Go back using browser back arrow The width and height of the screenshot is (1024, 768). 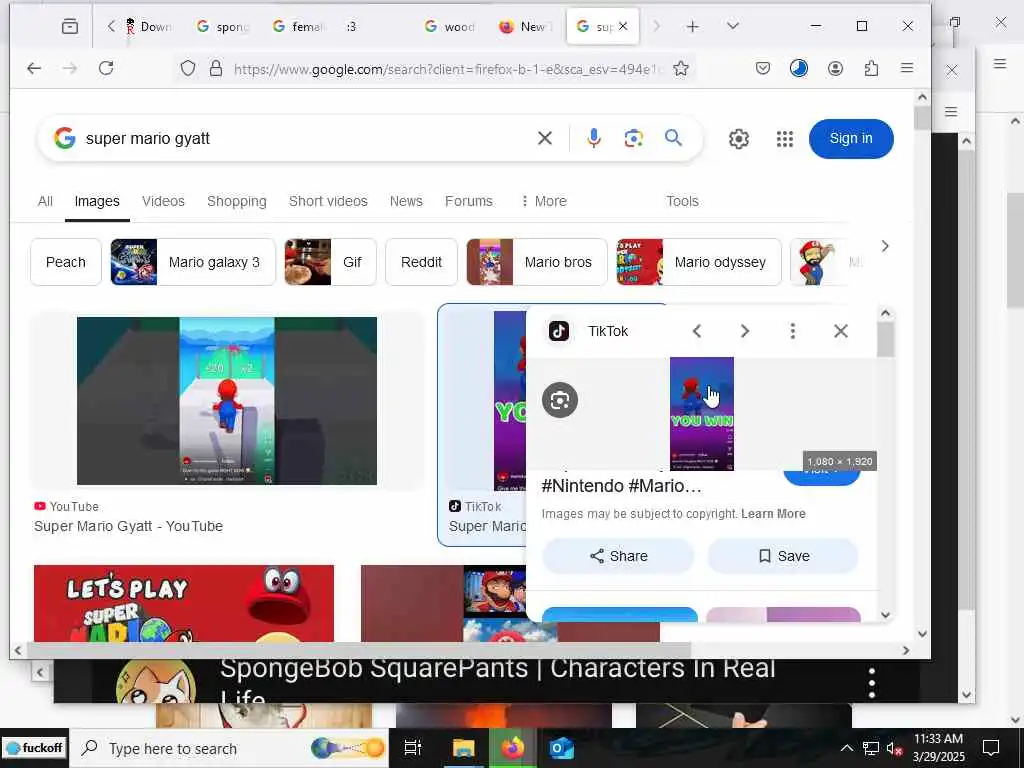(34, 68)
